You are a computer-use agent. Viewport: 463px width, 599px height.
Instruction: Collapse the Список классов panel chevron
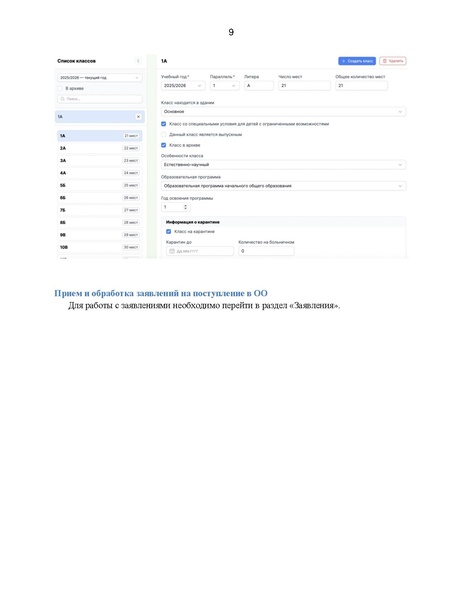[138, 61]
